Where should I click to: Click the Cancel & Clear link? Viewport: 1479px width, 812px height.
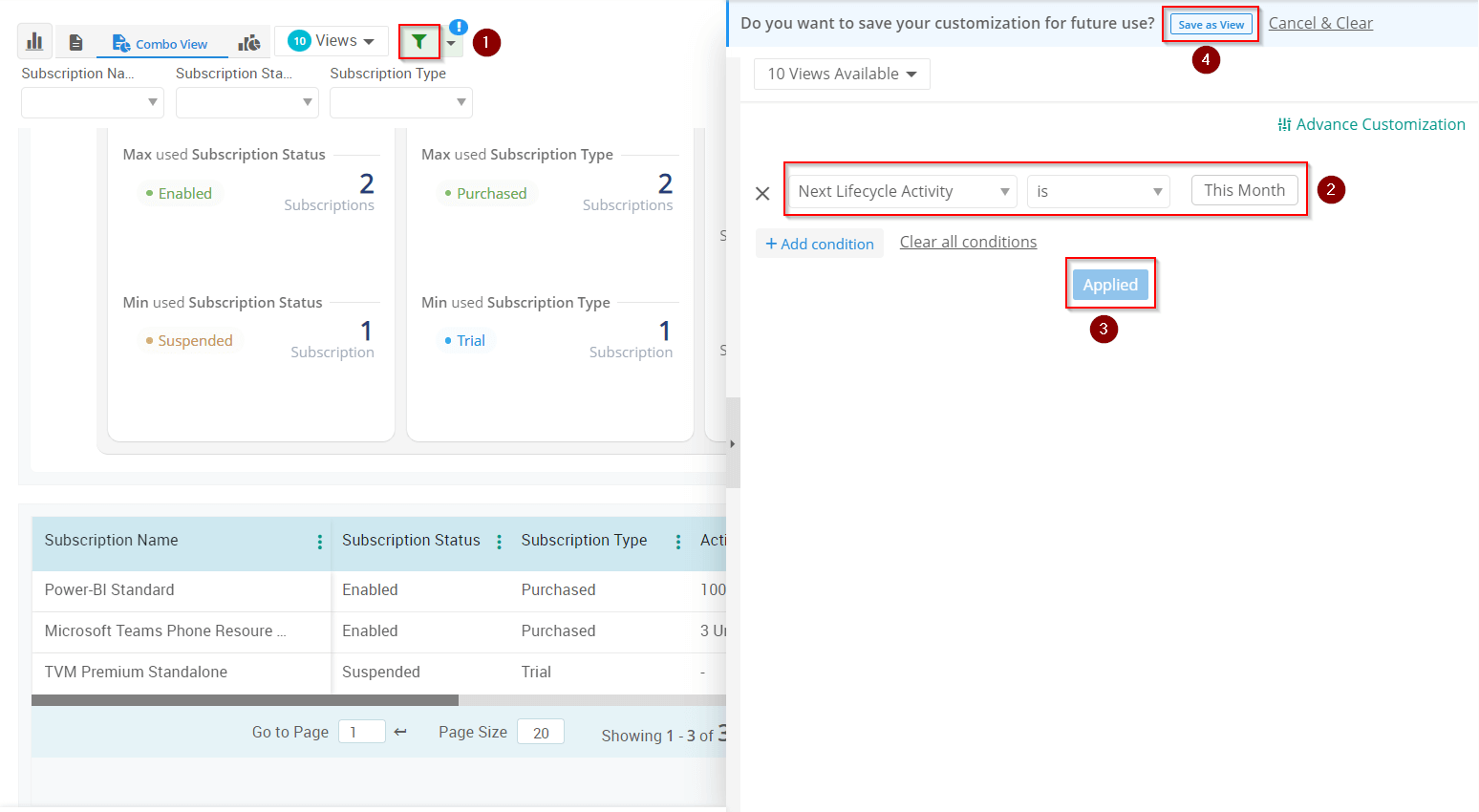(1320, 24)
